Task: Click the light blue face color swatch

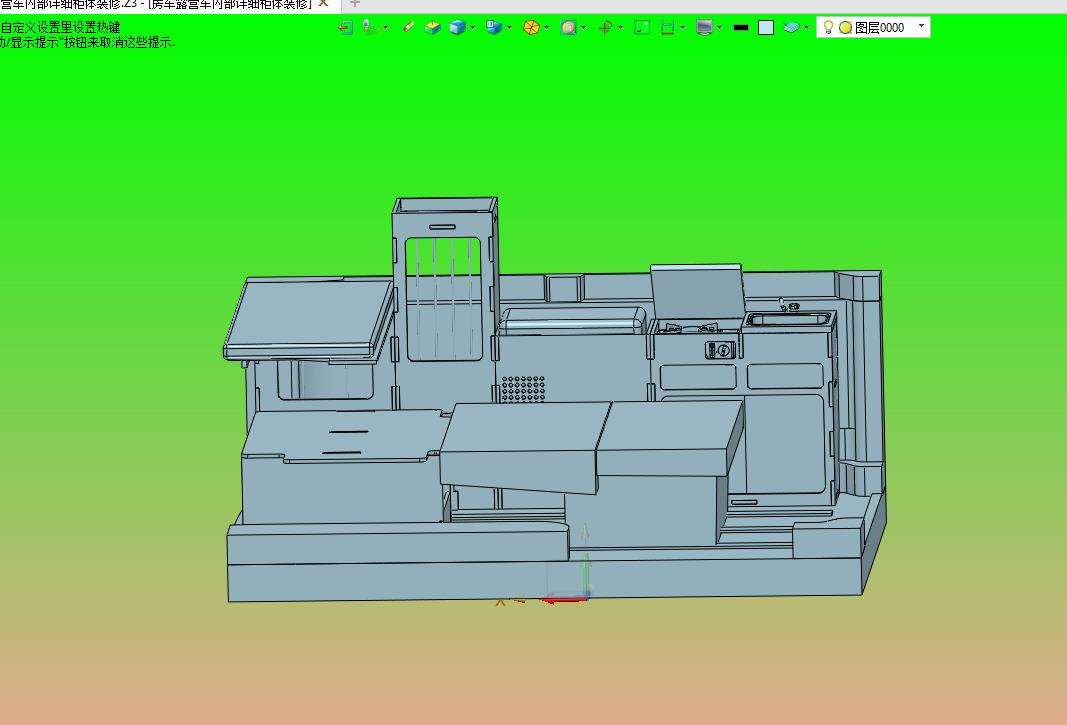Action: (x=766, y=27)
